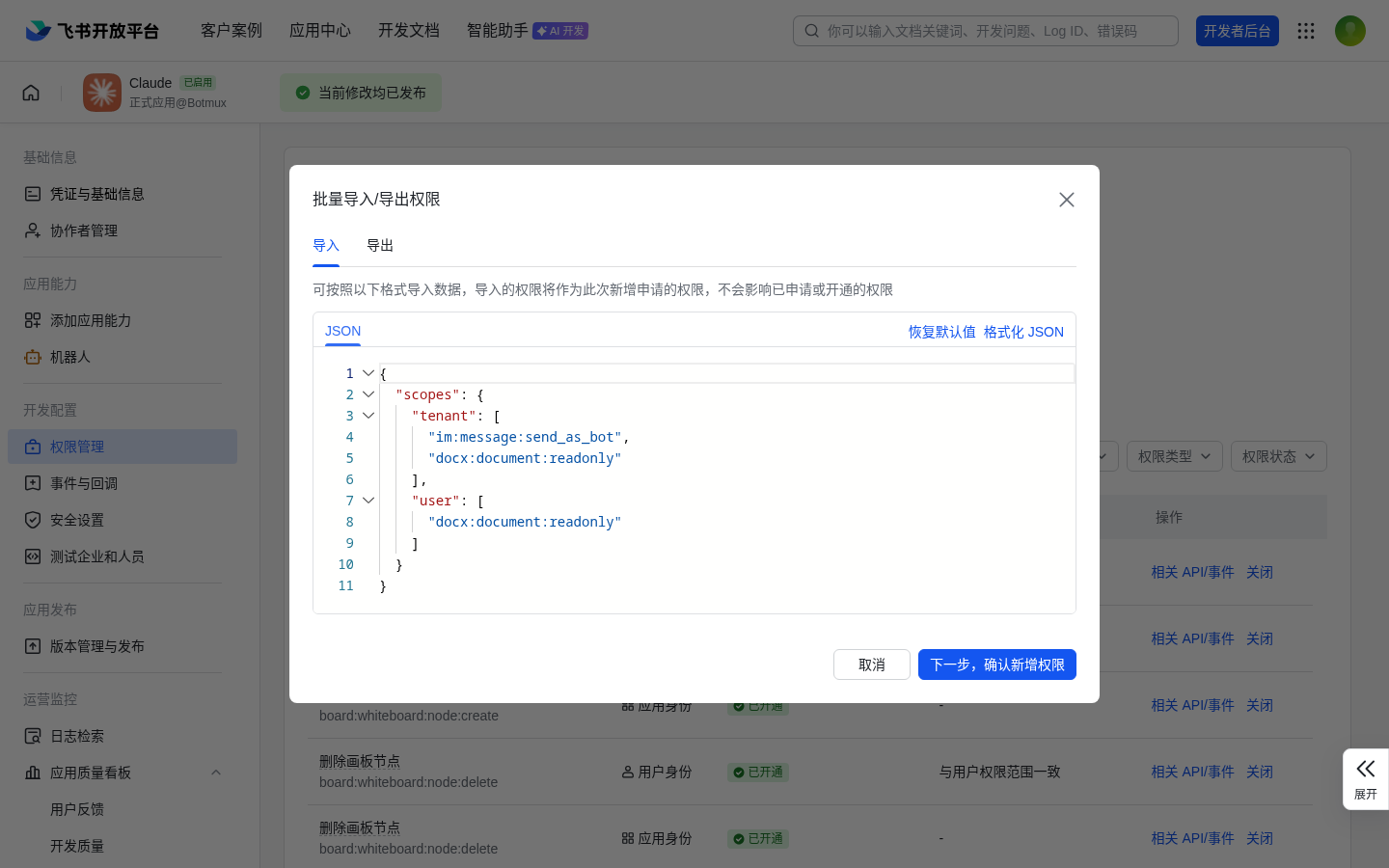1389x868 pixels.
Task: Click the search magnifier icon
Action: 812,31
